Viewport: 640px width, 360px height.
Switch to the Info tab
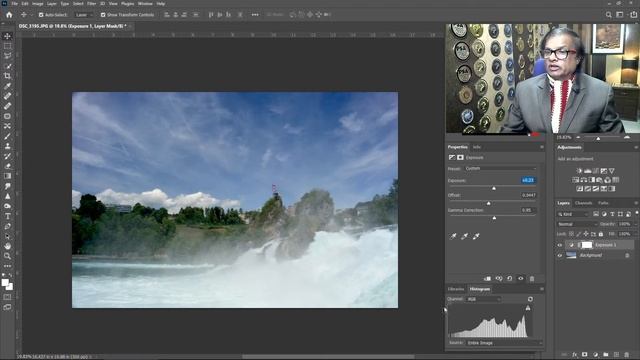[476, 147]
